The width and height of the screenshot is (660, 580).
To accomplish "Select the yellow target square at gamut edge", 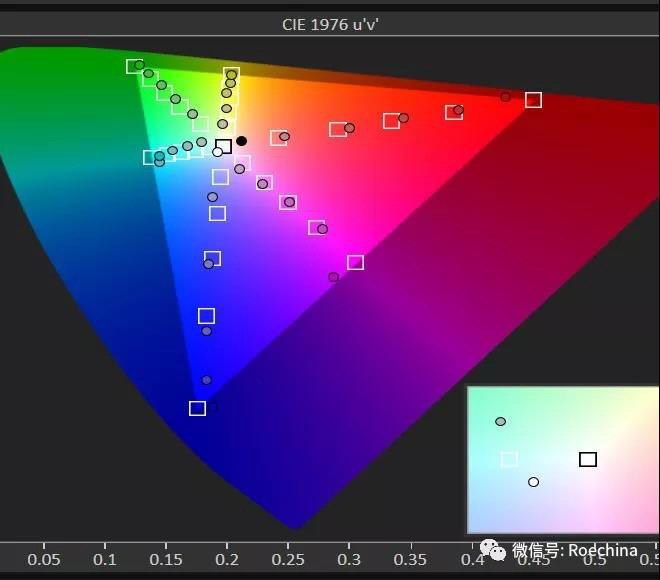I will coord(231,74).
